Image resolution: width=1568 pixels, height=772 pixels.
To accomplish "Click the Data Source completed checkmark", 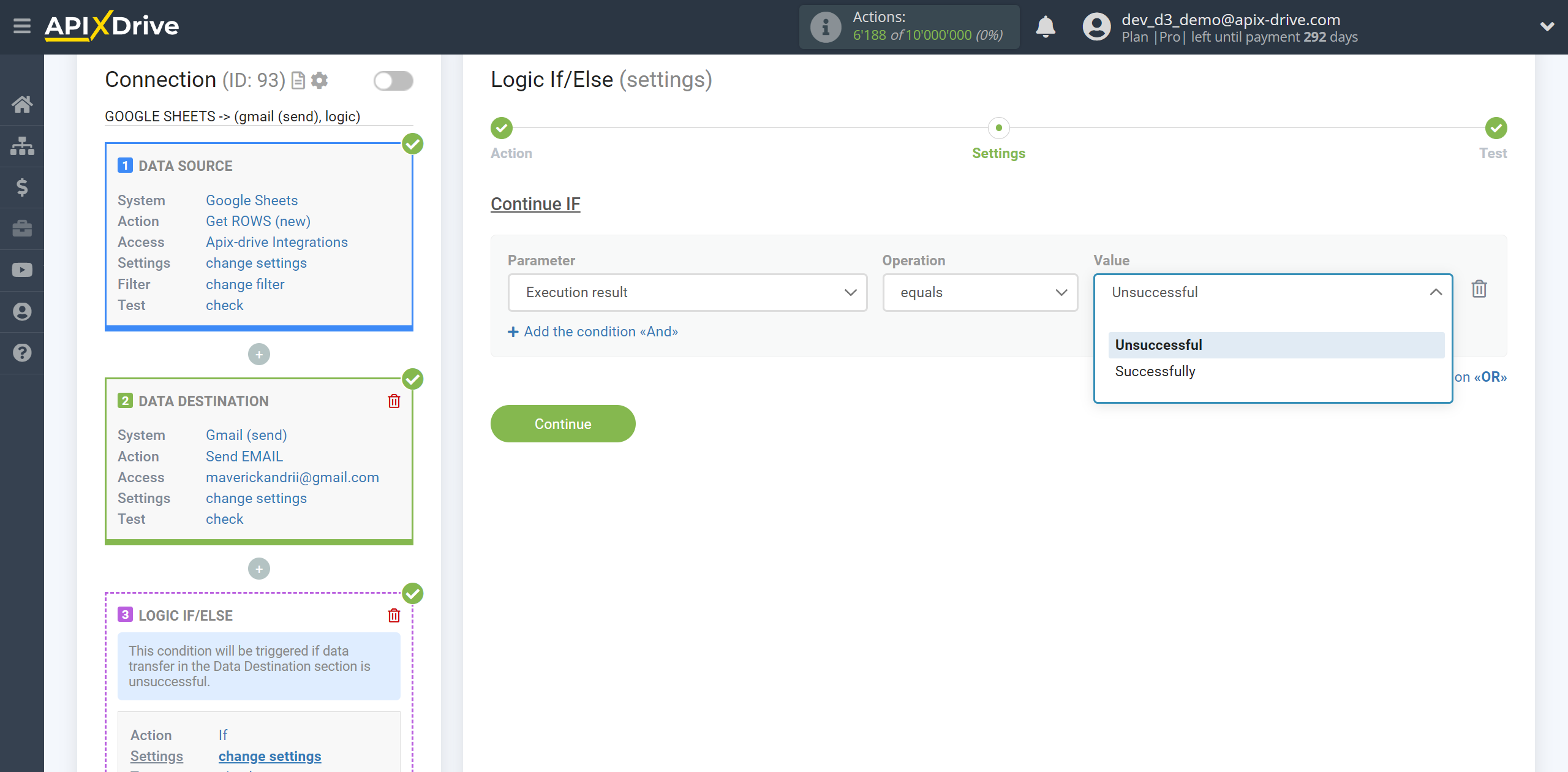I will [x=413, y=144].
